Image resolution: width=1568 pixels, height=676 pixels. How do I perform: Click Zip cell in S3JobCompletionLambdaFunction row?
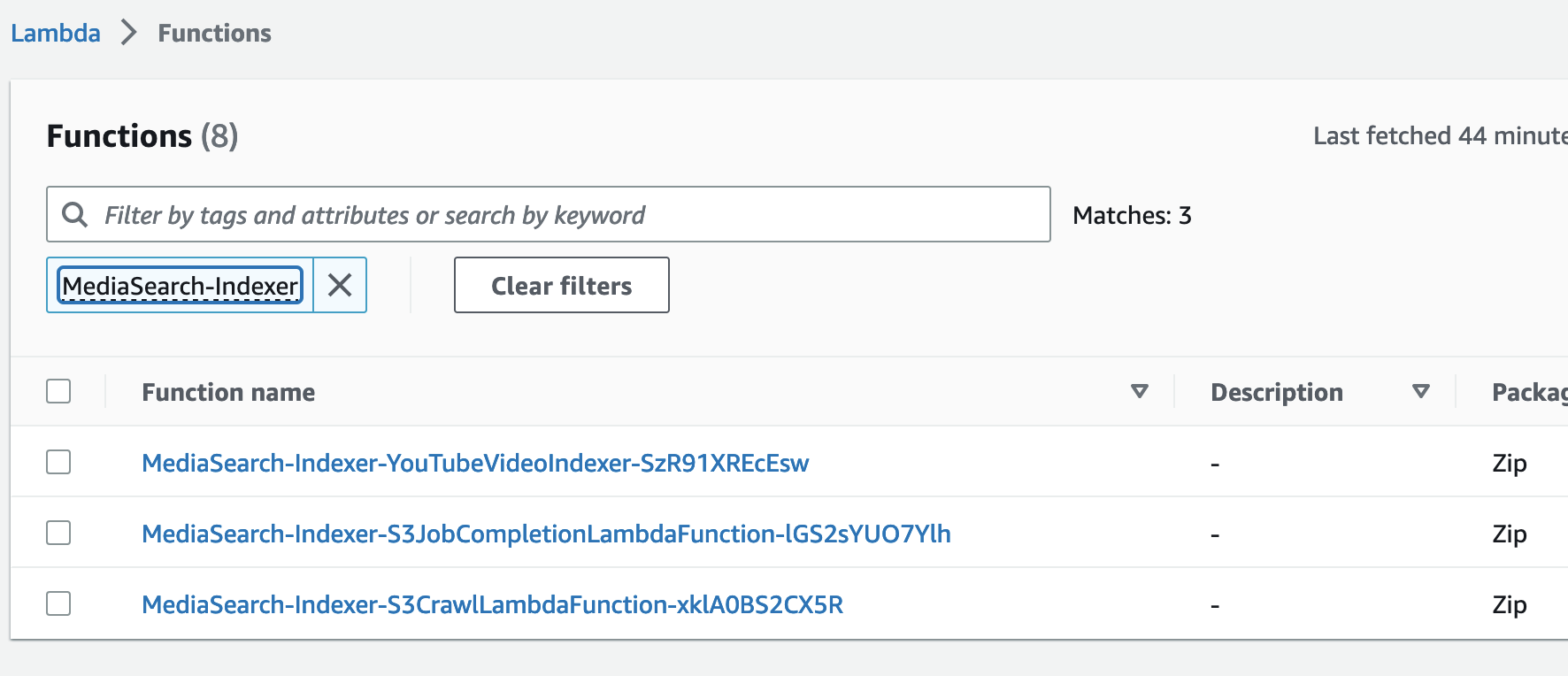[x=1510, y=534]
